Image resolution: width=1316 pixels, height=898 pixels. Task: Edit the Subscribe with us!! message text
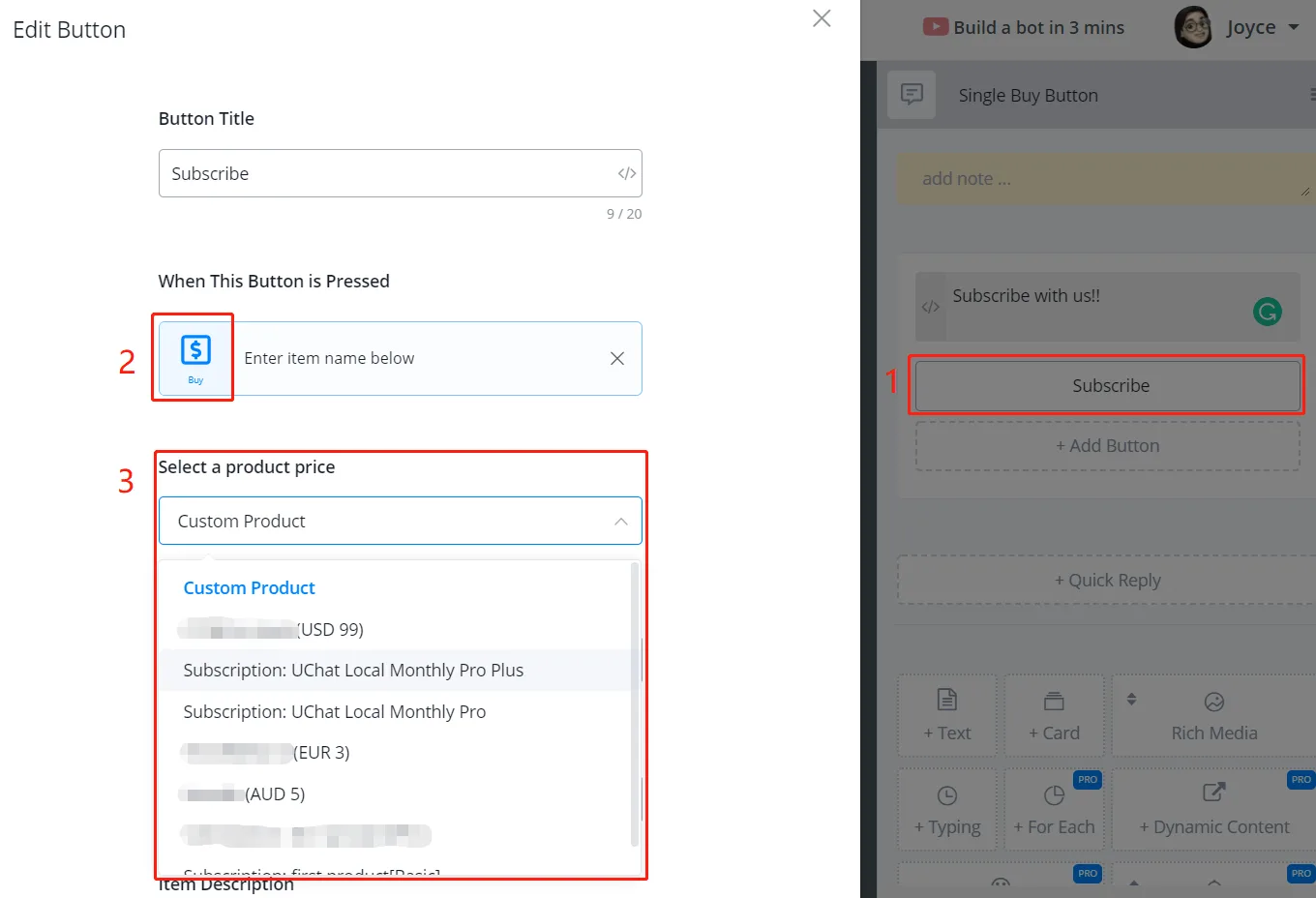coord(1026,296)
